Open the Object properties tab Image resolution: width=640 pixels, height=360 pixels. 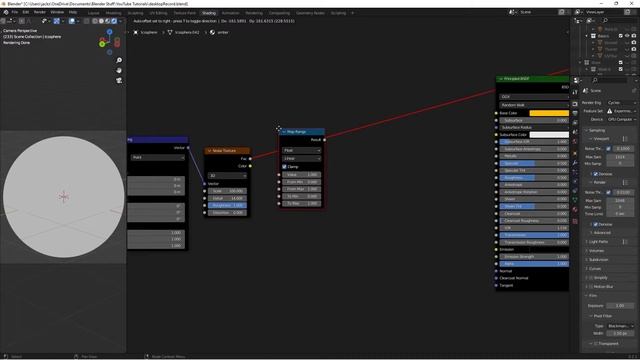point(575,153)
